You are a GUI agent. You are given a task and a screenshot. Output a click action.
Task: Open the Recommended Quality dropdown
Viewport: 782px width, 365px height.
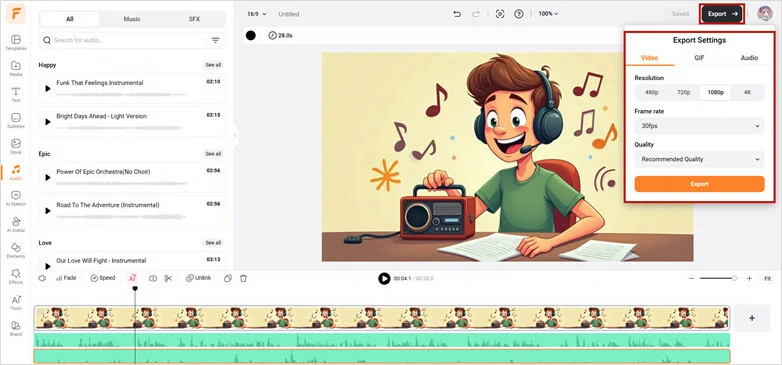point(699,160)
